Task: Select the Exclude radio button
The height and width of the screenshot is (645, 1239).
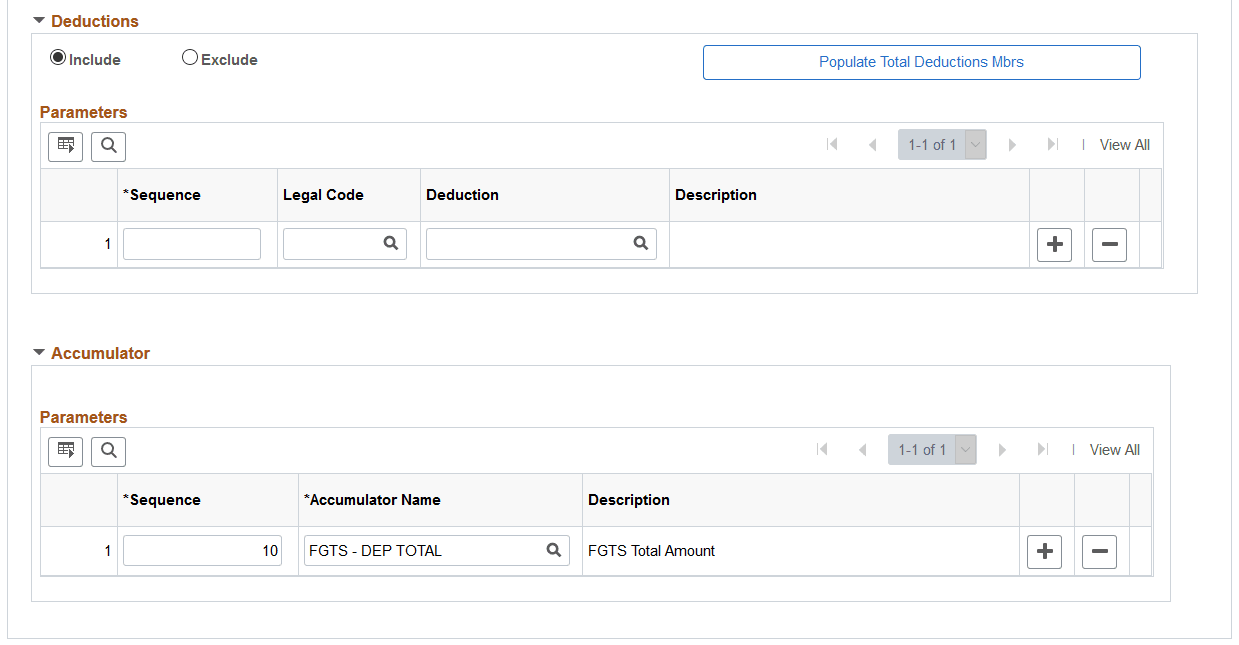Action: point(190,59)
